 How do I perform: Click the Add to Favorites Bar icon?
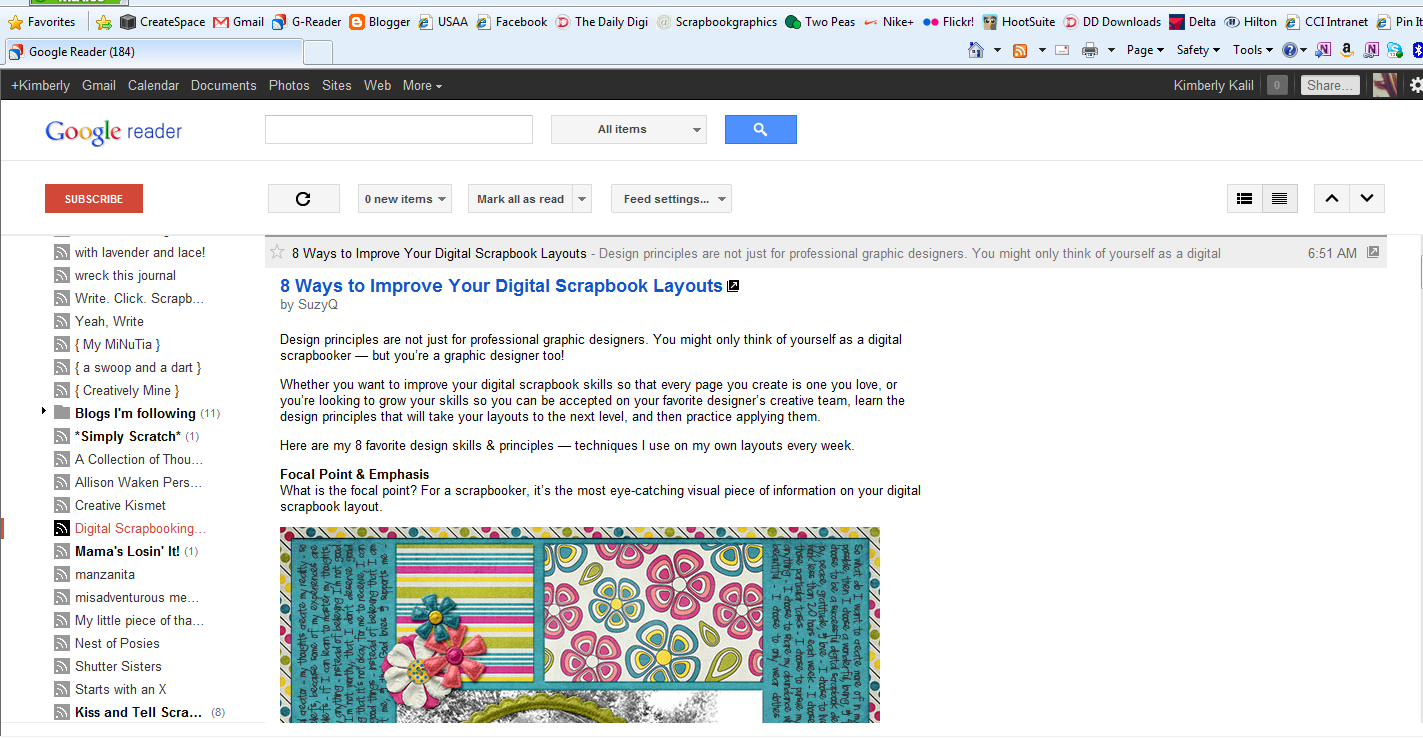(103, 21)
